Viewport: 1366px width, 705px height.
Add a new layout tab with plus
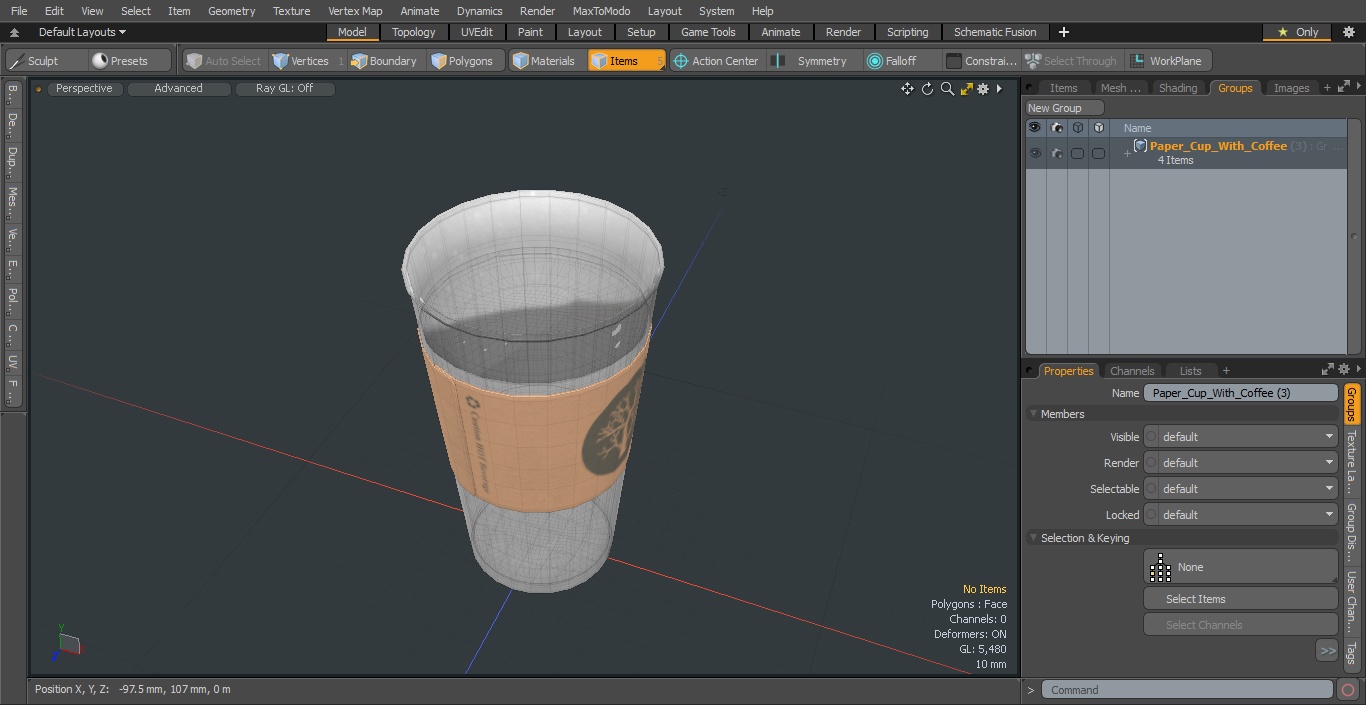coord(1063,32)
